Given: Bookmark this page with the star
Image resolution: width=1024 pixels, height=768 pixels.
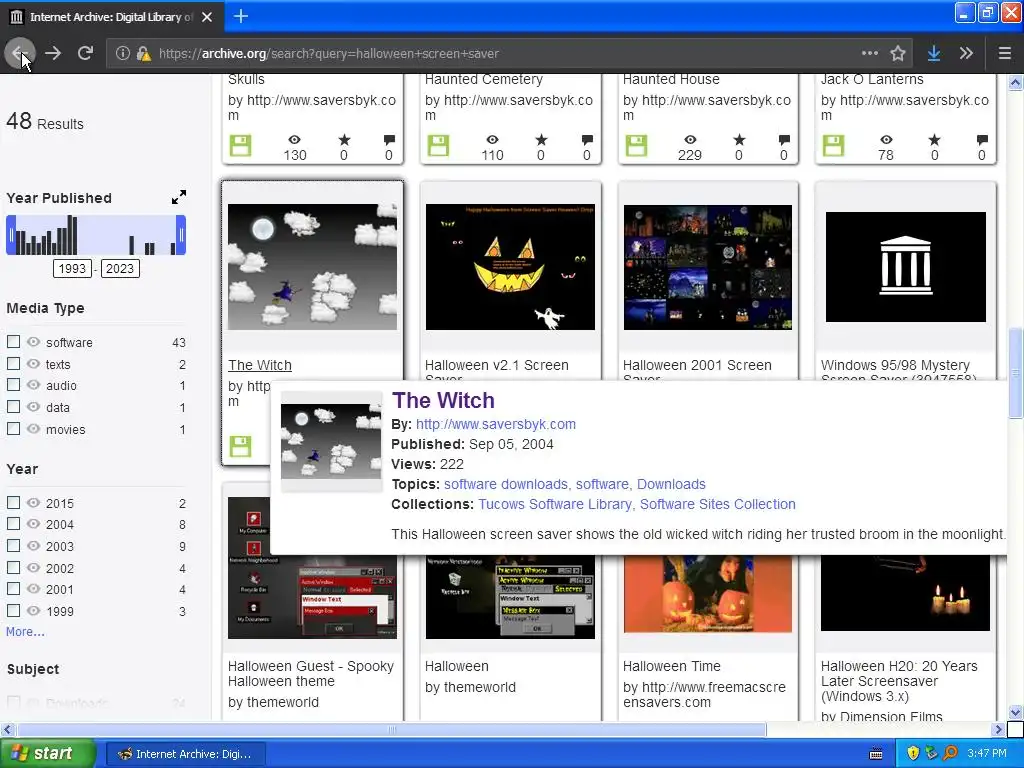Looking at the screenshot, I should (x=898, y=53).
